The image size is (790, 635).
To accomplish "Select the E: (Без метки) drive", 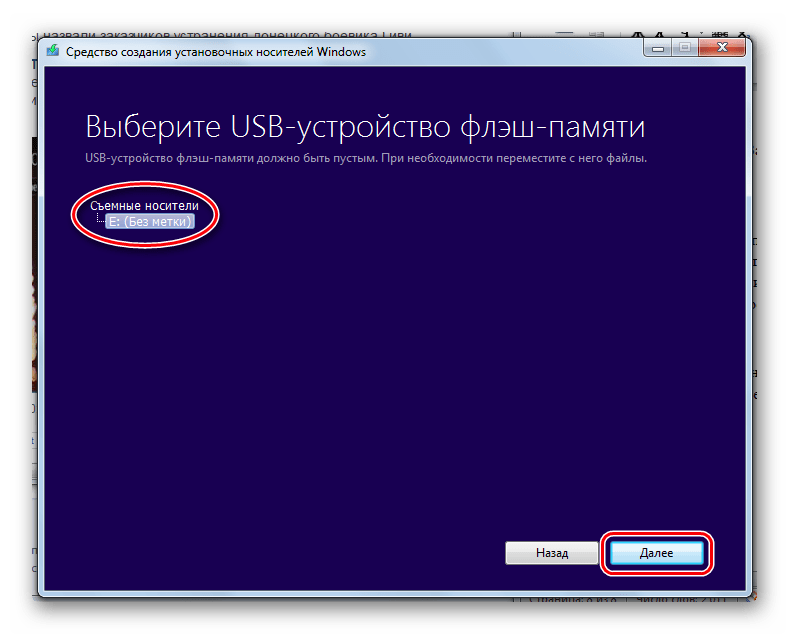I will point(150,222).
